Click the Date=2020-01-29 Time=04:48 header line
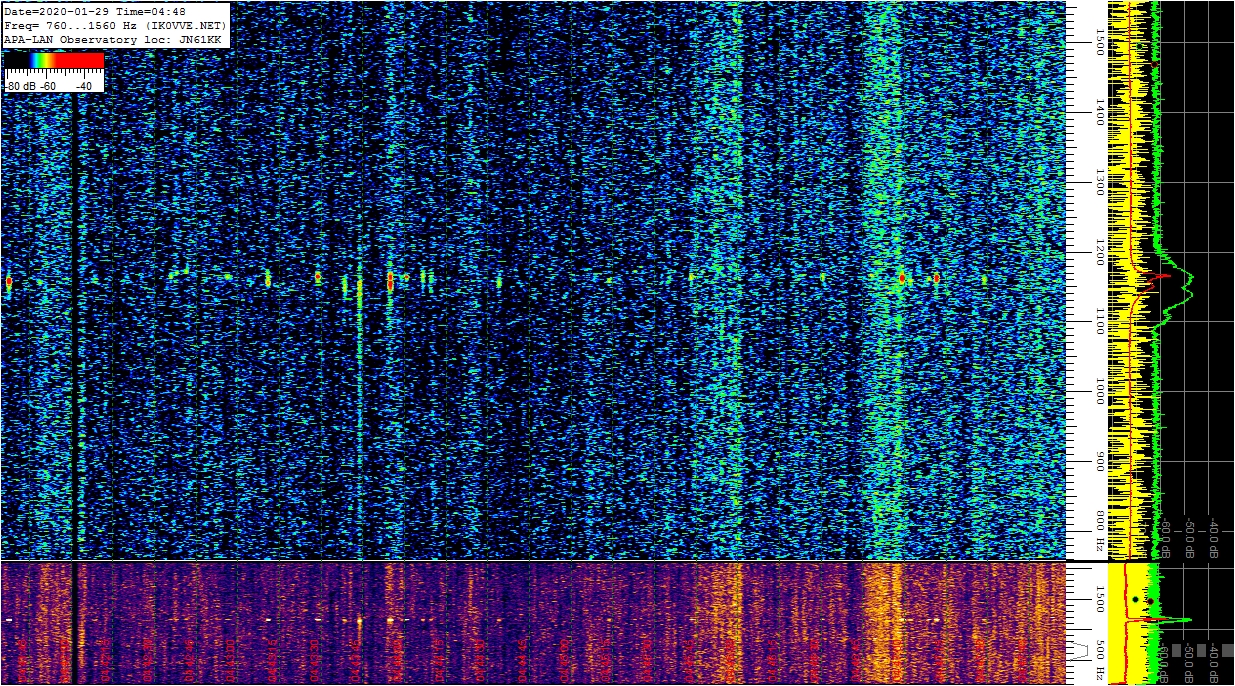The image size is (1235, 686). coord(95,12)
